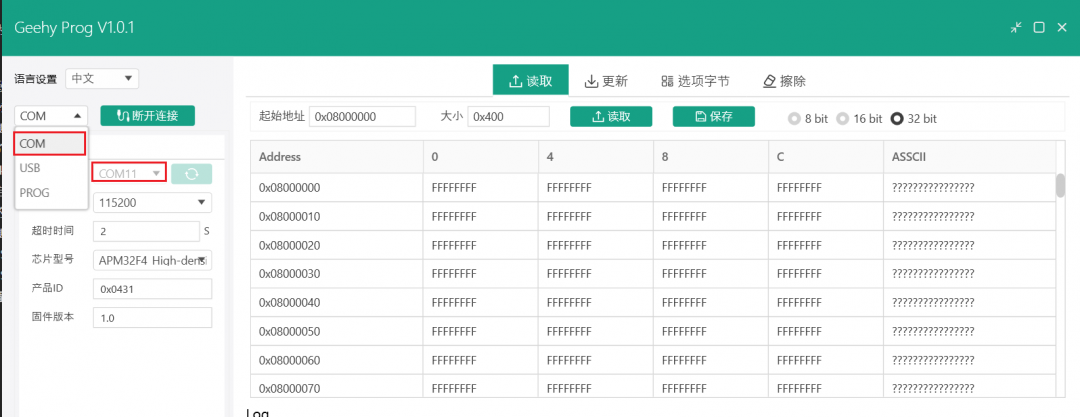The width and height of the screenshot is (1080, 417).
Task: Click the 超时时间 input field
Action: (x=146, y=232)
